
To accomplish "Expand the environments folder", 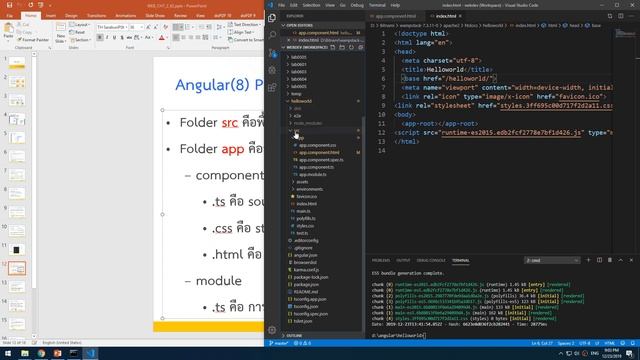I will coord(309,189).
